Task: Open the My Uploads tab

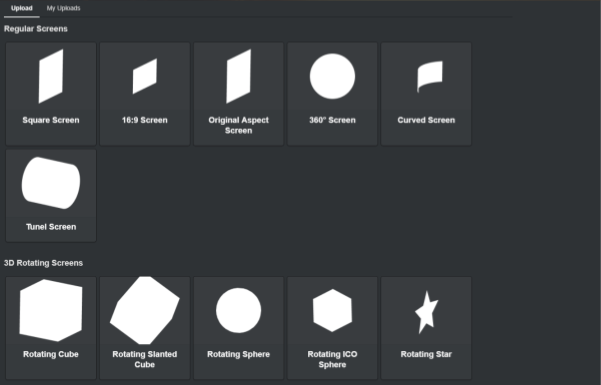Action: point(64,8)
